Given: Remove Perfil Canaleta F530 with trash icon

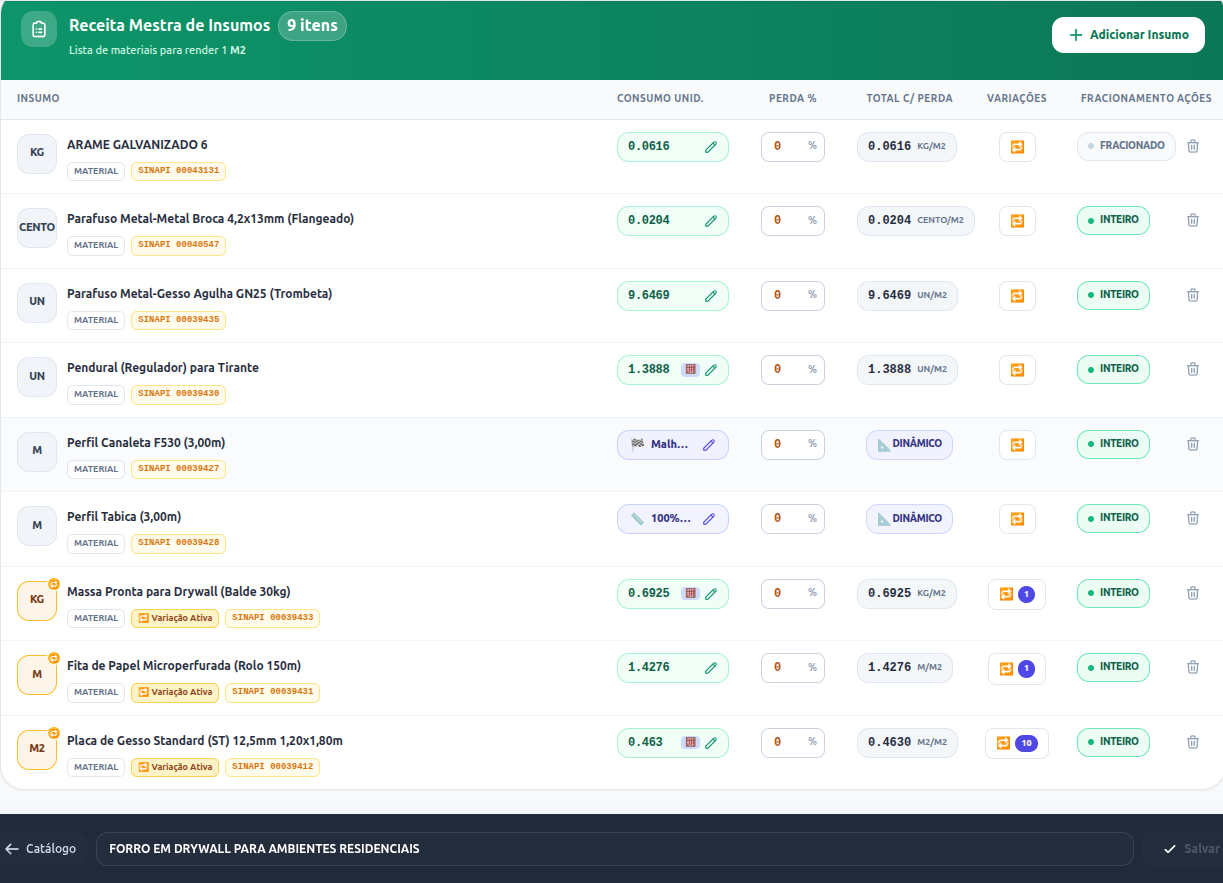Looking at the screenshot, I should click(1192, 444).
